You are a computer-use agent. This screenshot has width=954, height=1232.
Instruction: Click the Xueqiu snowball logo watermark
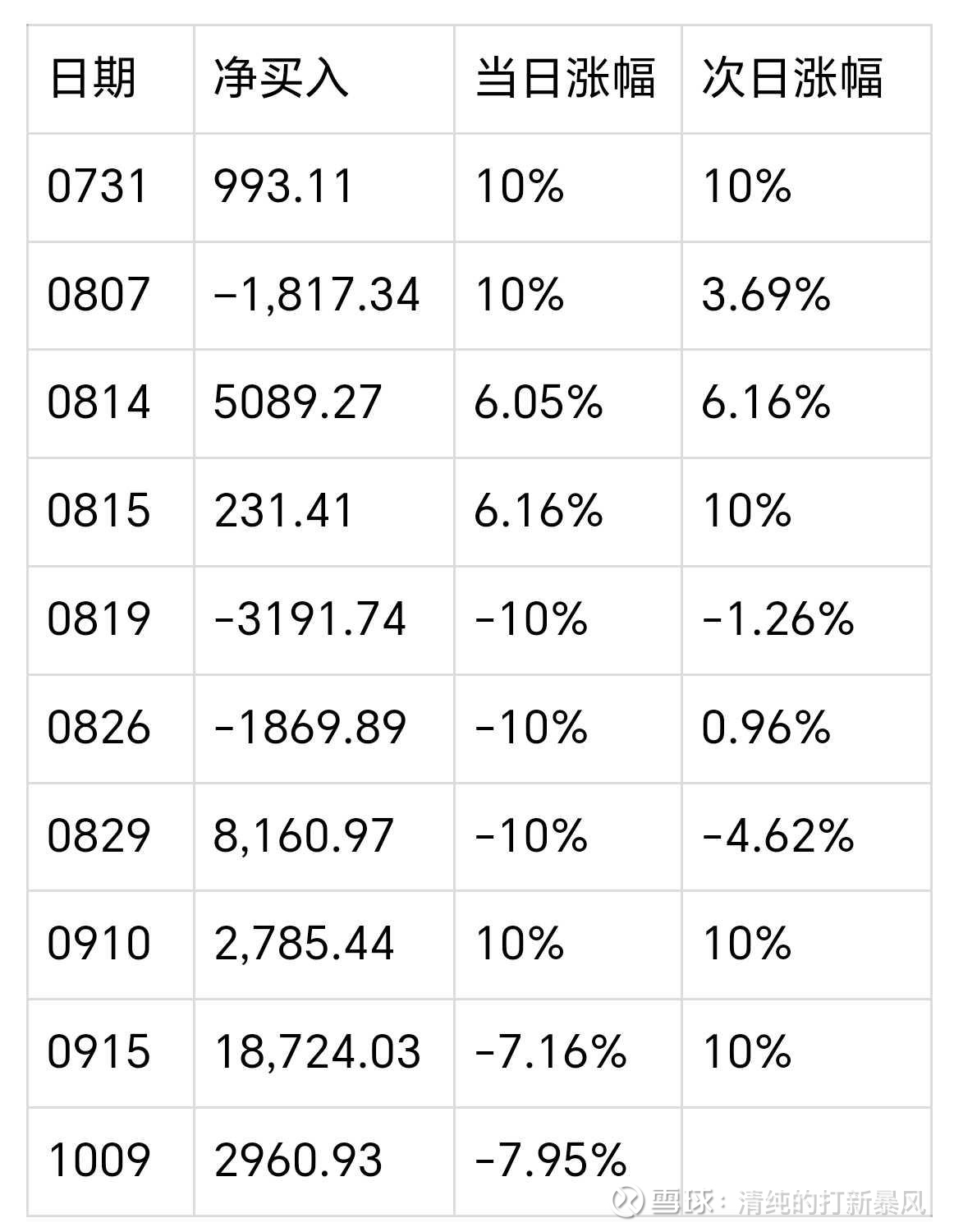click(x=631, y=1202)
